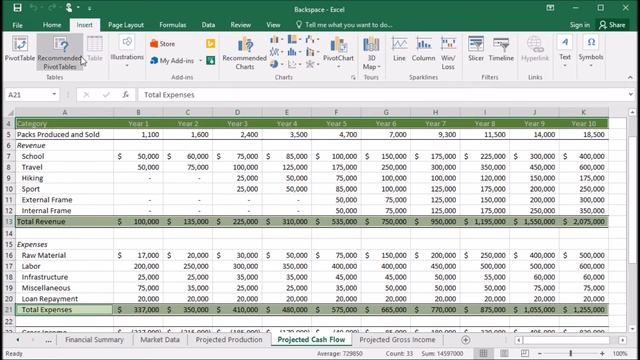The width and height of the screenshot is (640, 360).
Task: Click the Tell me what you want to do box
Action: click(x=344, y=25)
